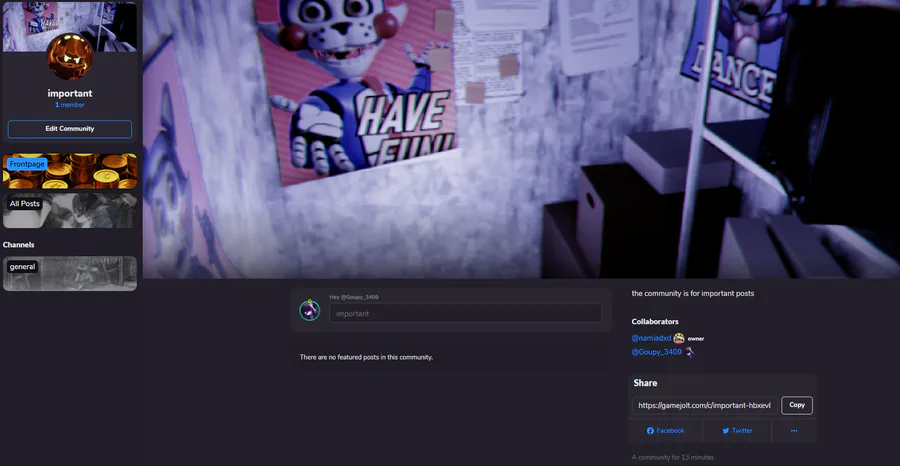
Task: Open @namiadxd collaborator profile link
Action: click(x=651, y=339)
